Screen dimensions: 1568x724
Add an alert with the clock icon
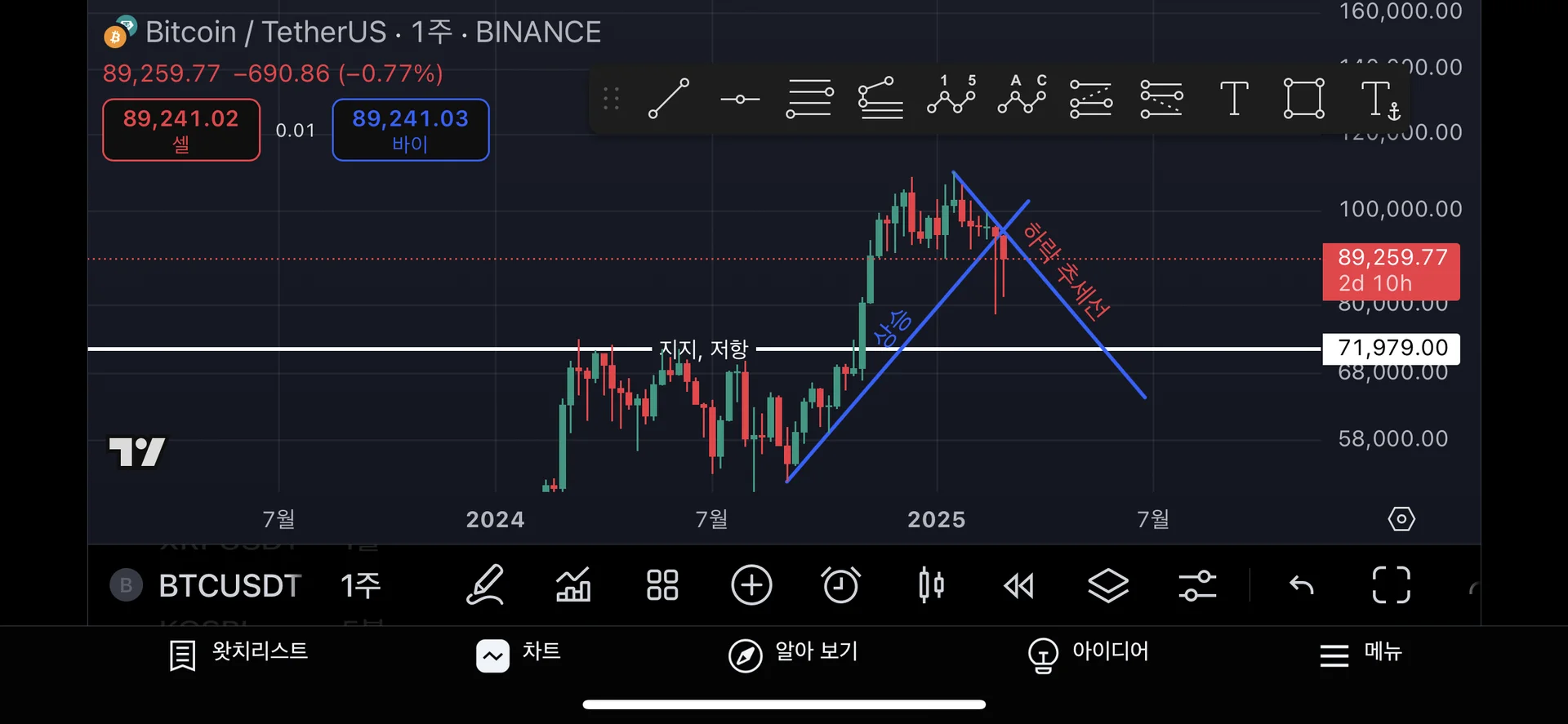click(840, 585)
